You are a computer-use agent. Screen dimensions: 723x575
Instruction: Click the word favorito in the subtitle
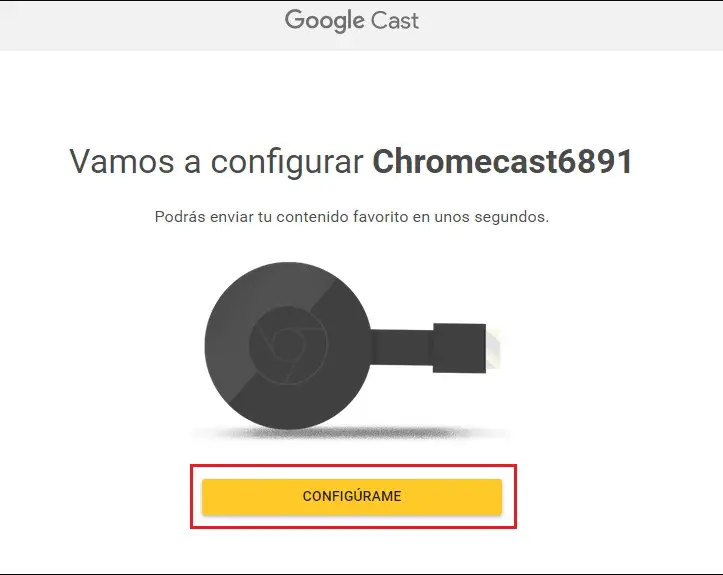click(381, 217)
